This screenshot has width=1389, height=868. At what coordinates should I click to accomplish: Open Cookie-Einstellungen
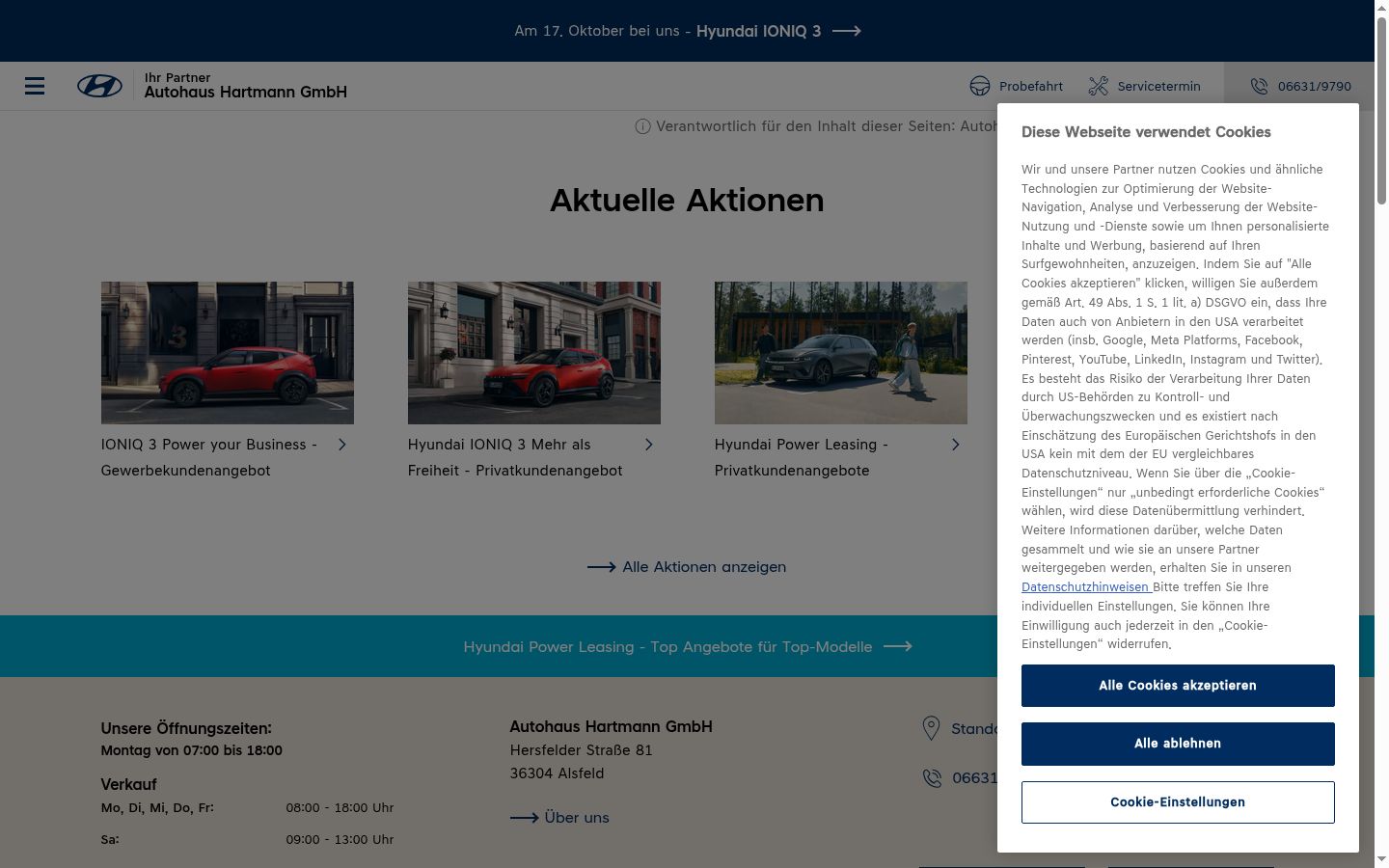(x=1178, y=802)
